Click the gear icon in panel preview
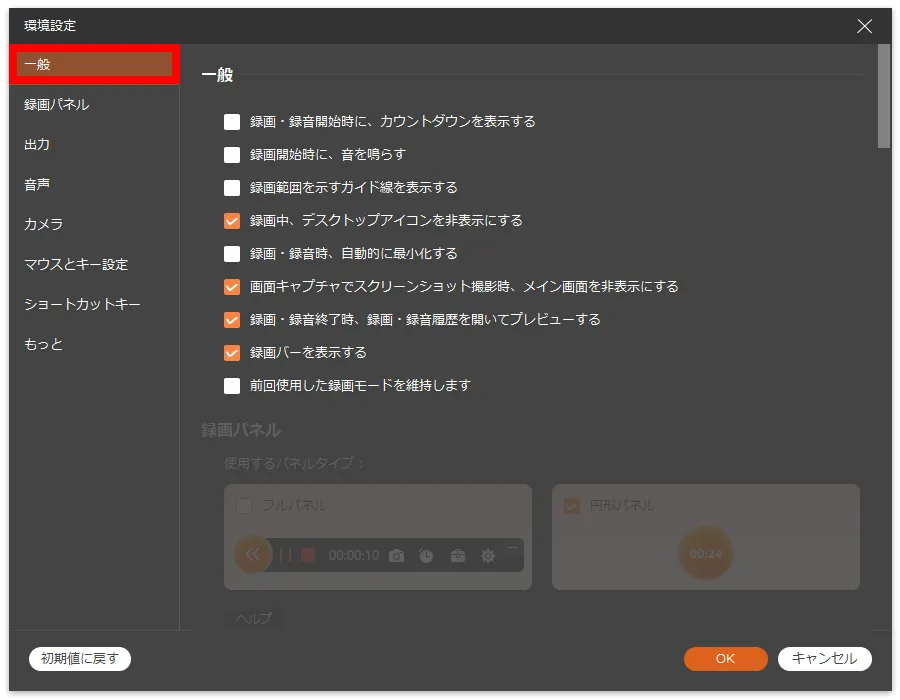This screenshot has width=900, height=700. click(x=488, y=555)
